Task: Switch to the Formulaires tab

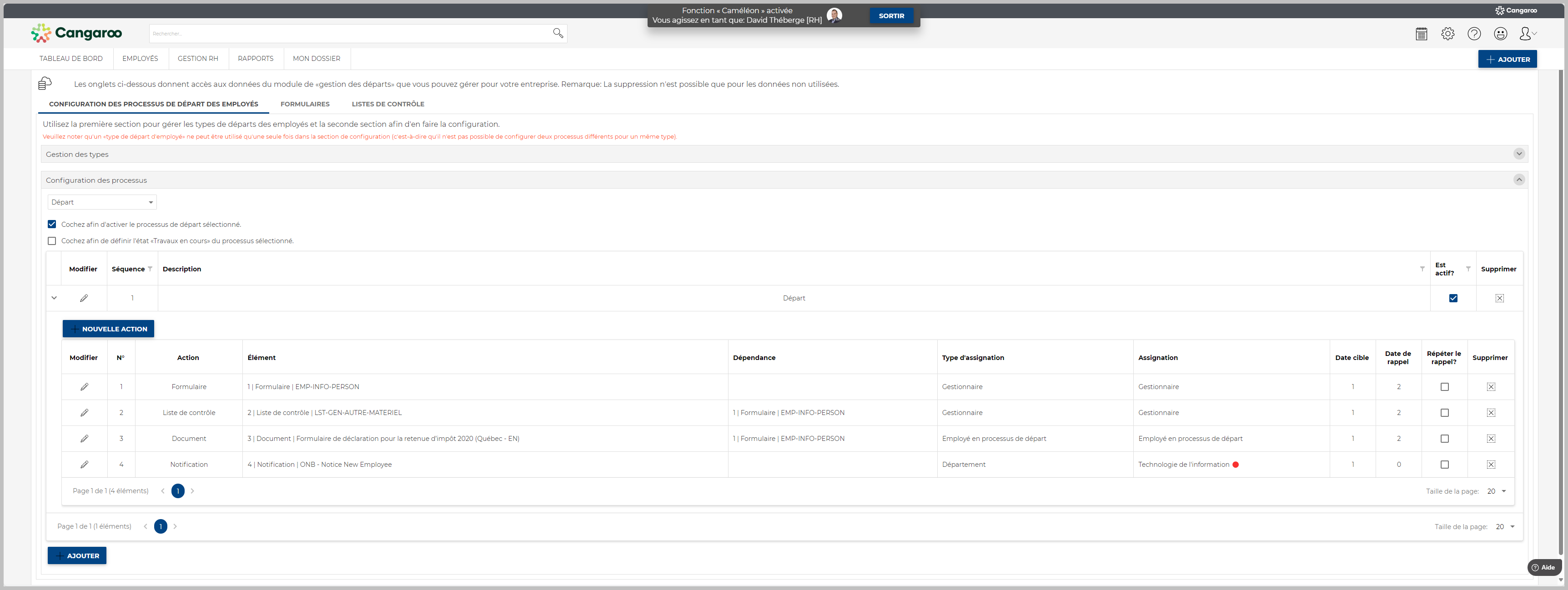Action: pyautogui.click(x=304, y=104)
